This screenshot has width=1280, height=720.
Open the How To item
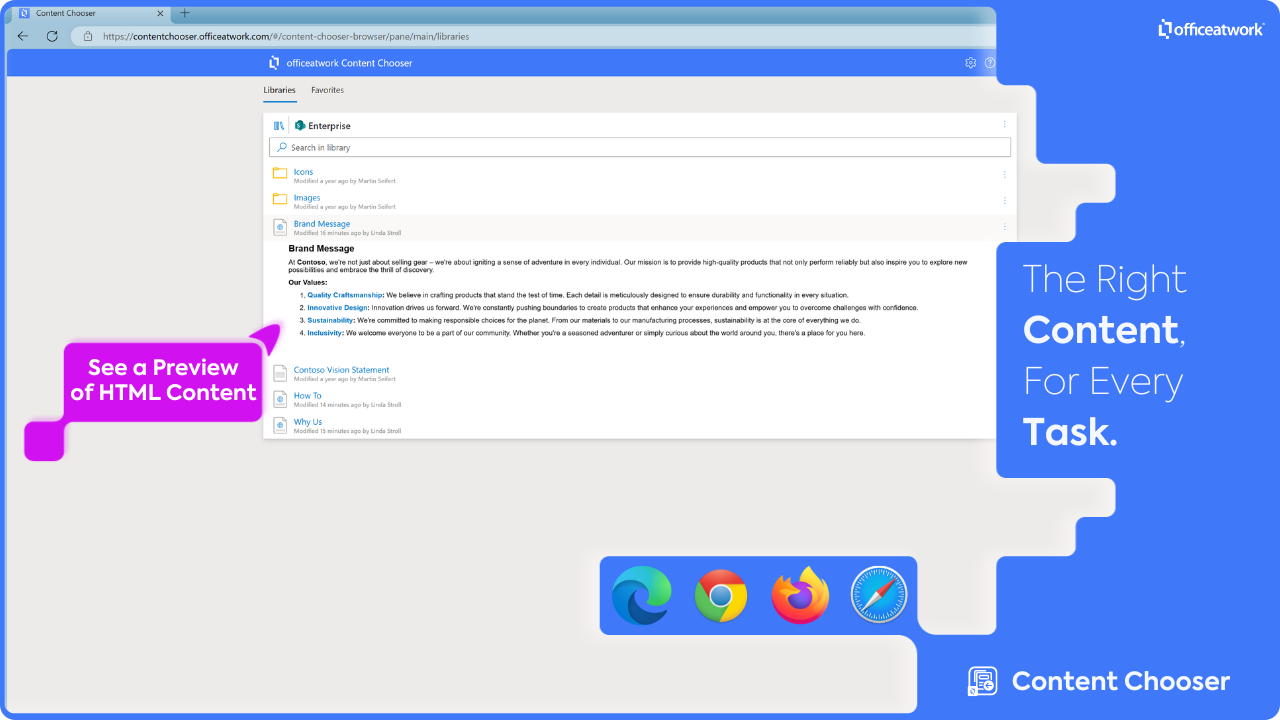coord(307,396)
